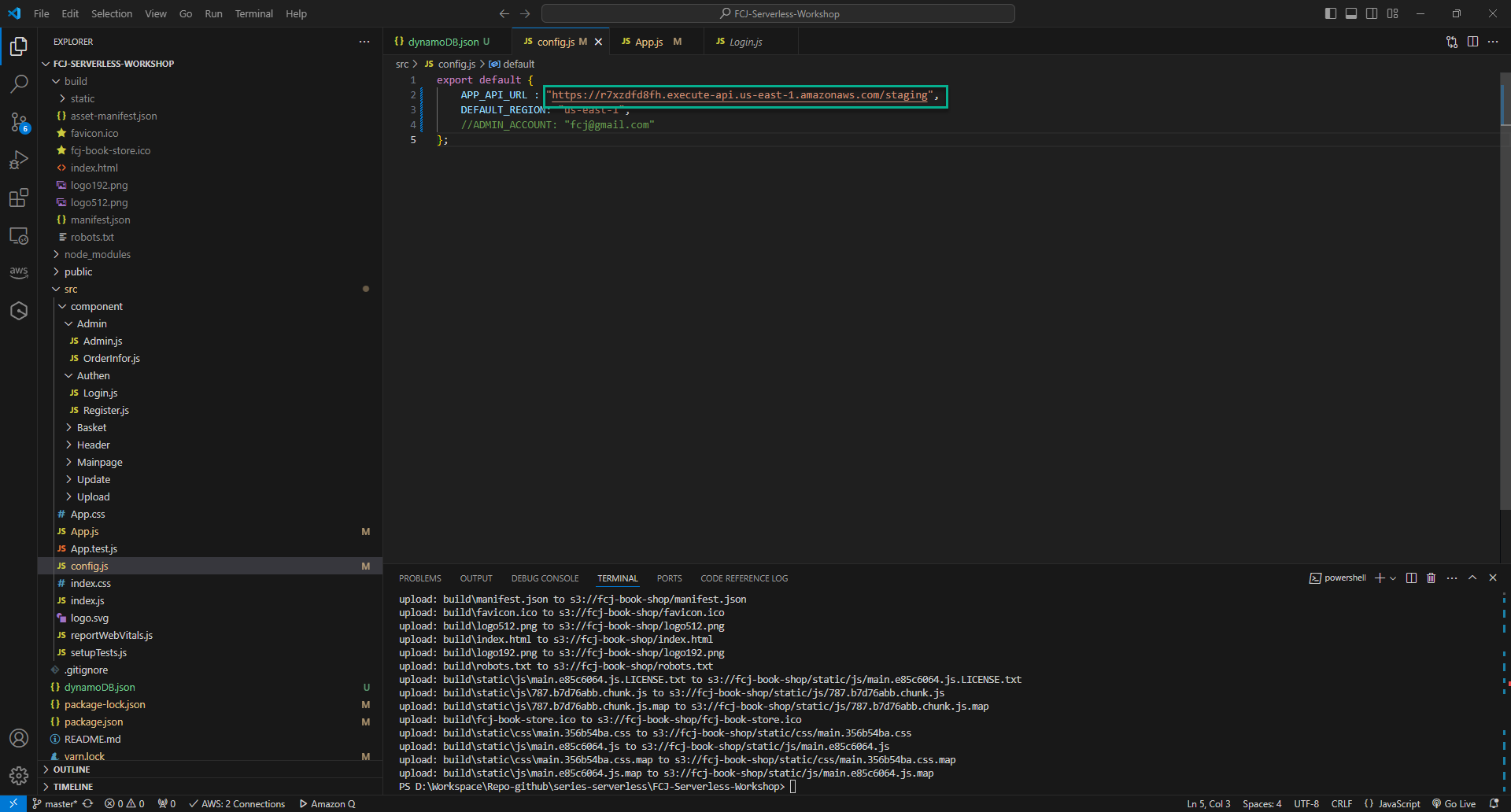
Task: Click Amazon Q status bar item
Action: tap(327, 804)
